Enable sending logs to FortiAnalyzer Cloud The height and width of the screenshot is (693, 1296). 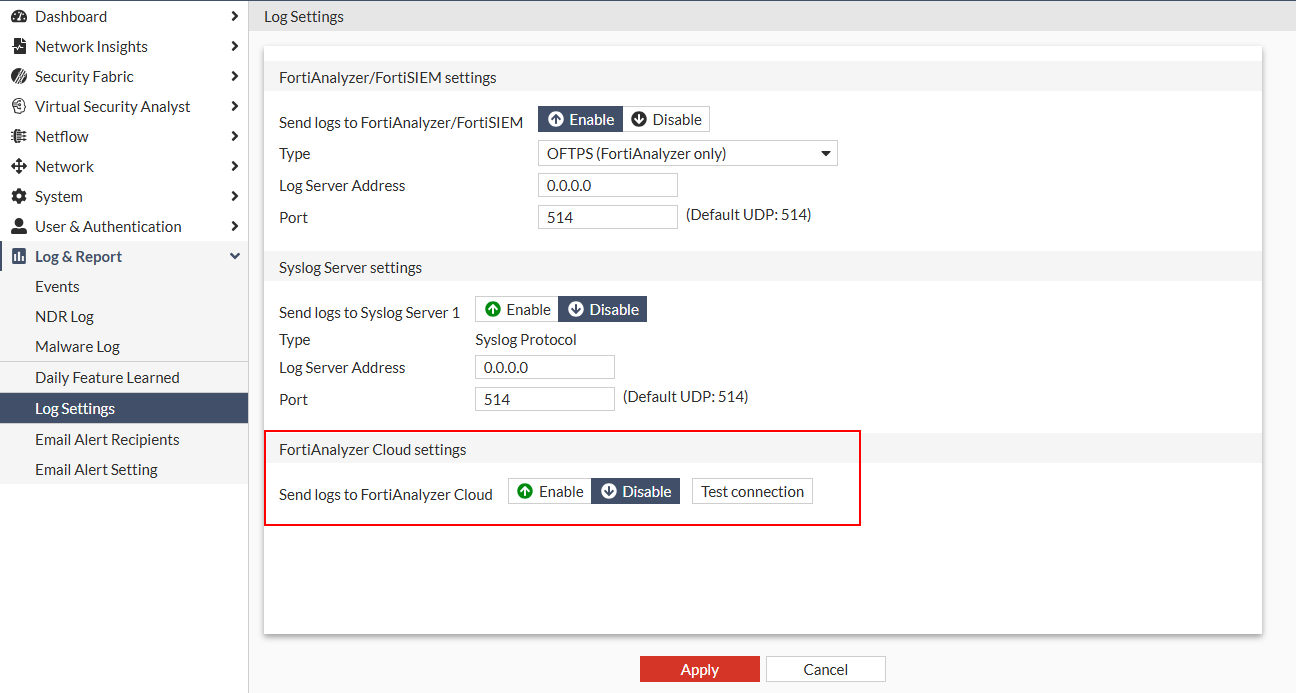[x=550, y=491]
